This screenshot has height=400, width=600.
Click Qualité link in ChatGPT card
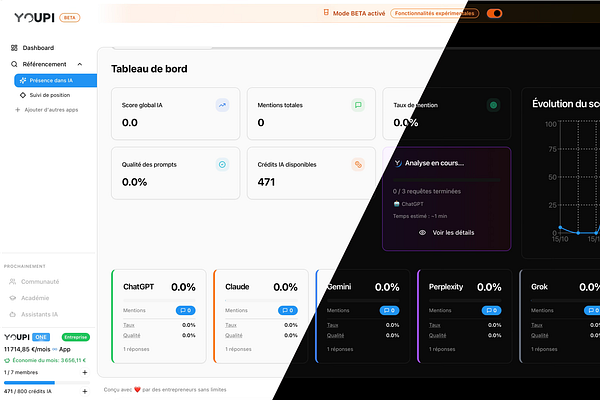pos(132,335)
